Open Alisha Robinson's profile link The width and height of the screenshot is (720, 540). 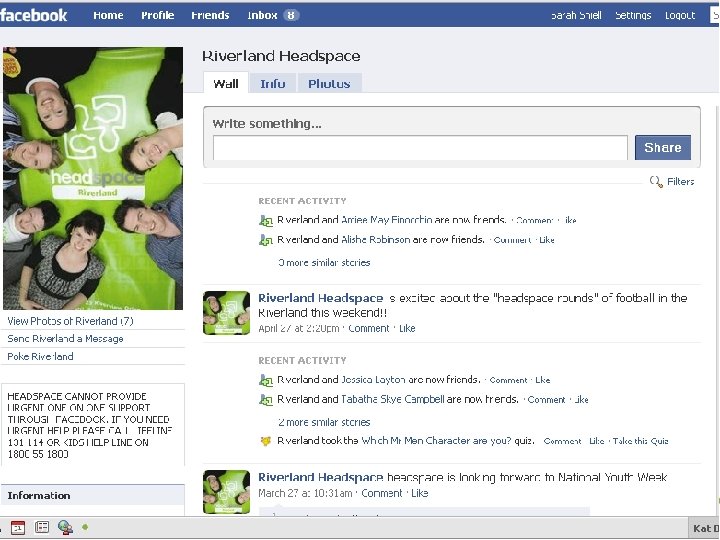376,239
